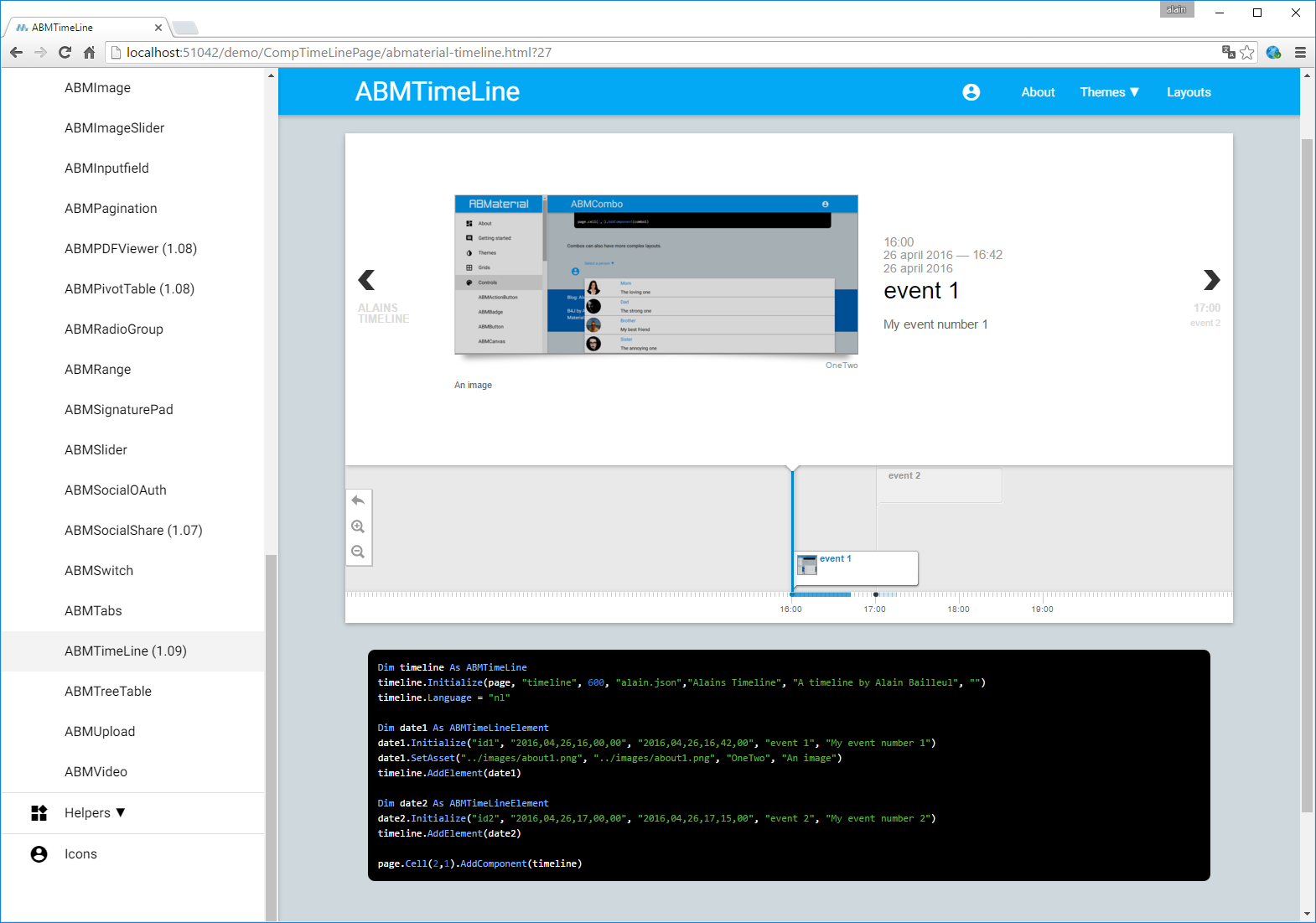Select the event 1 timeline marker
The image size is (1316, 923).
(x=856, y=568)
